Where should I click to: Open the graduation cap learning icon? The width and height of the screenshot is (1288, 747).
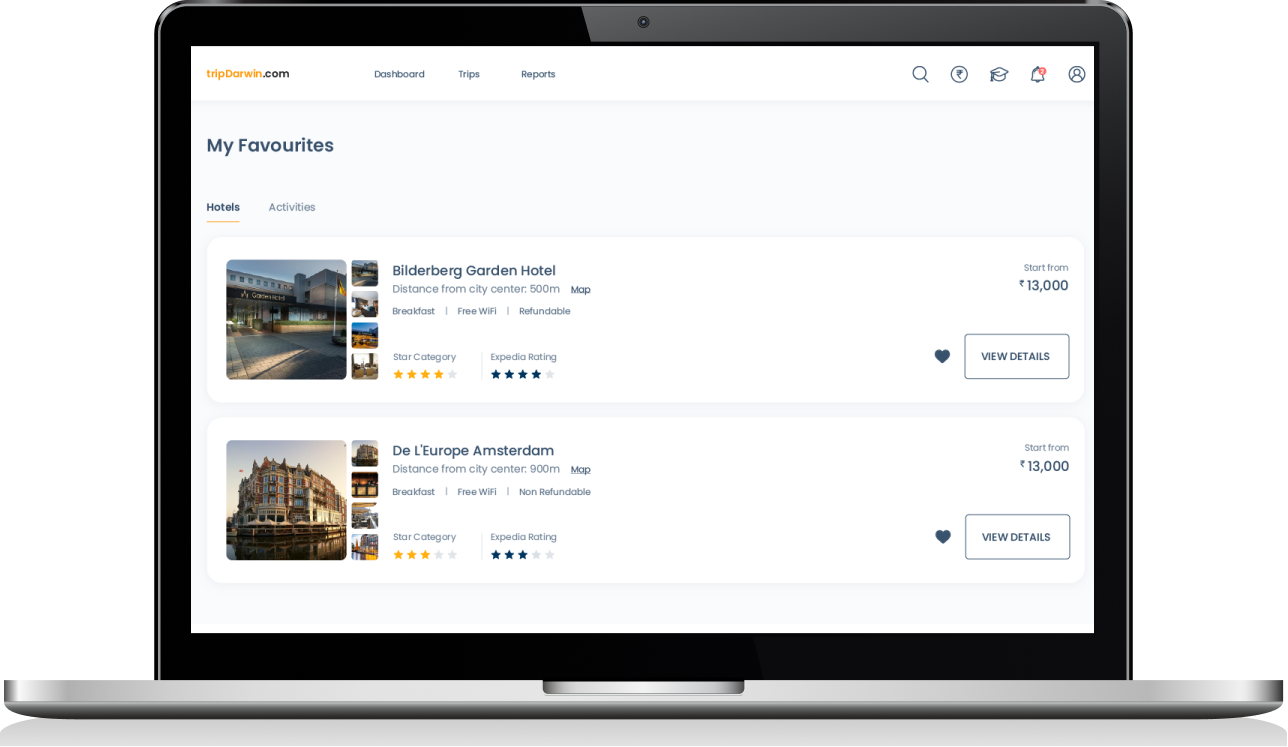pos(999,74)
